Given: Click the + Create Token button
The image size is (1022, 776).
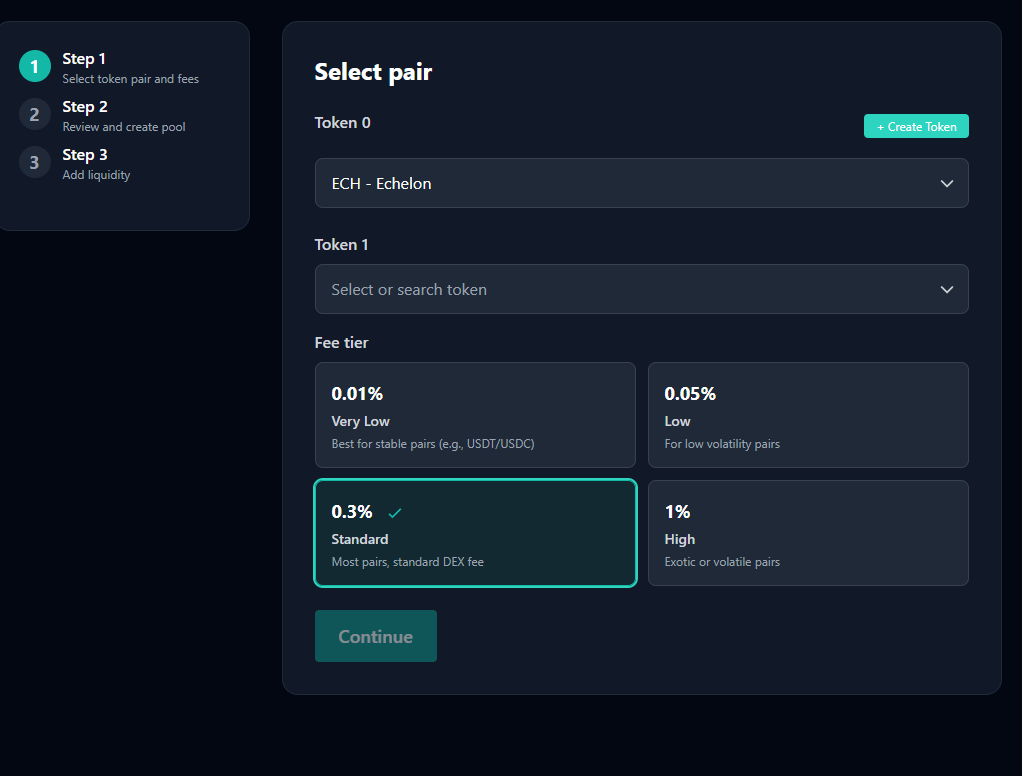Looking at the screenshot, I should click(x=916, y=127).
